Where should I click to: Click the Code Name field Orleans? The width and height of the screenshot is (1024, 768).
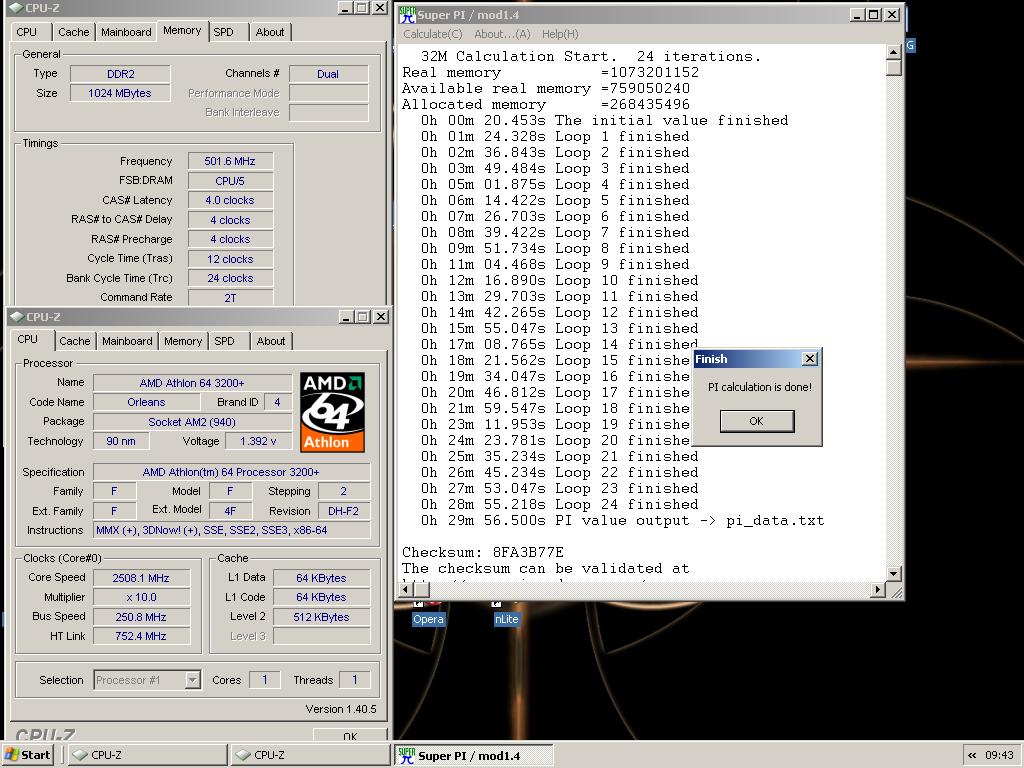[x=147, y=402]
